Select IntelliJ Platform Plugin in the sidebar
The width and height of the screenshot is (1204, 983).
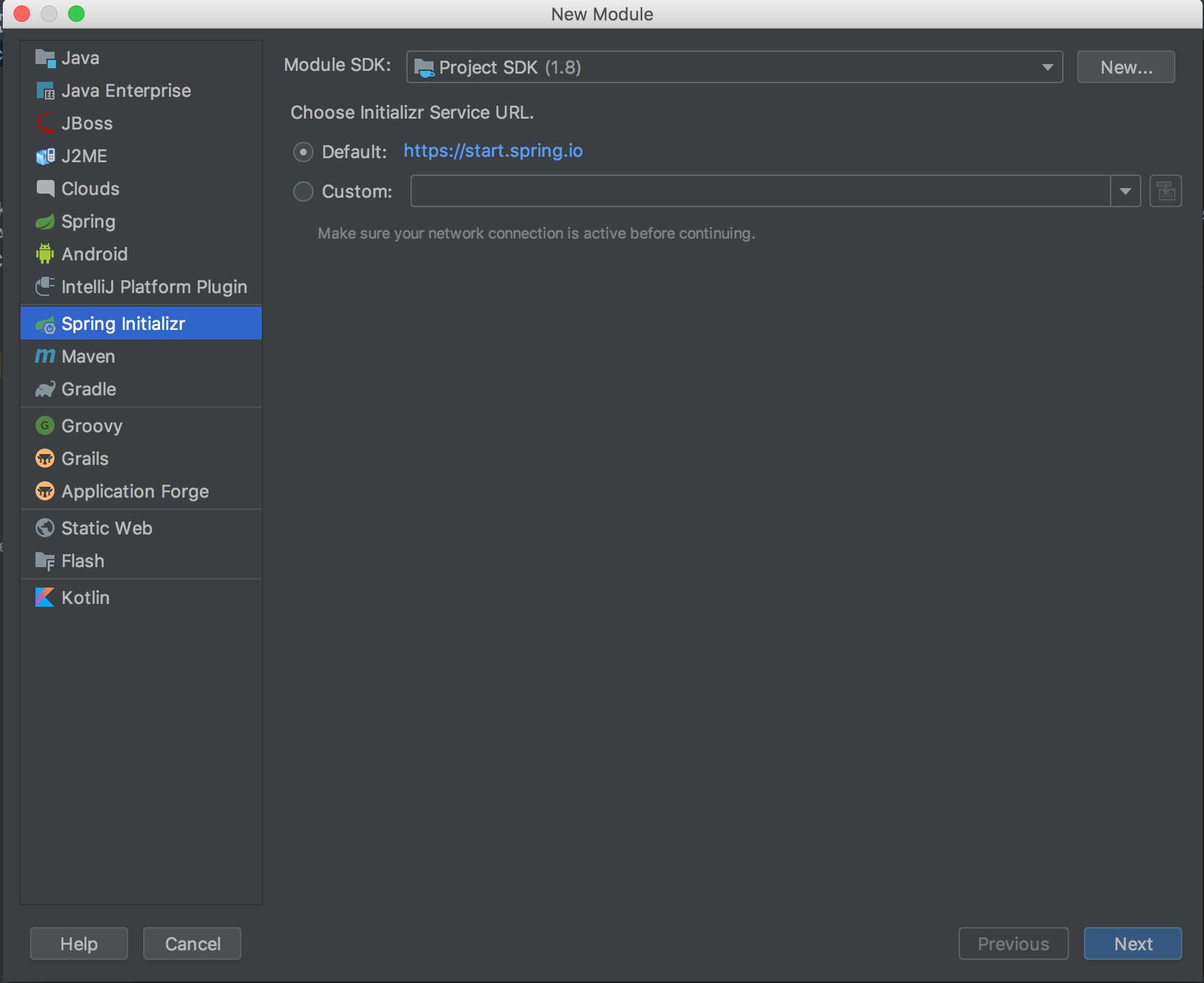pos(154,286)
